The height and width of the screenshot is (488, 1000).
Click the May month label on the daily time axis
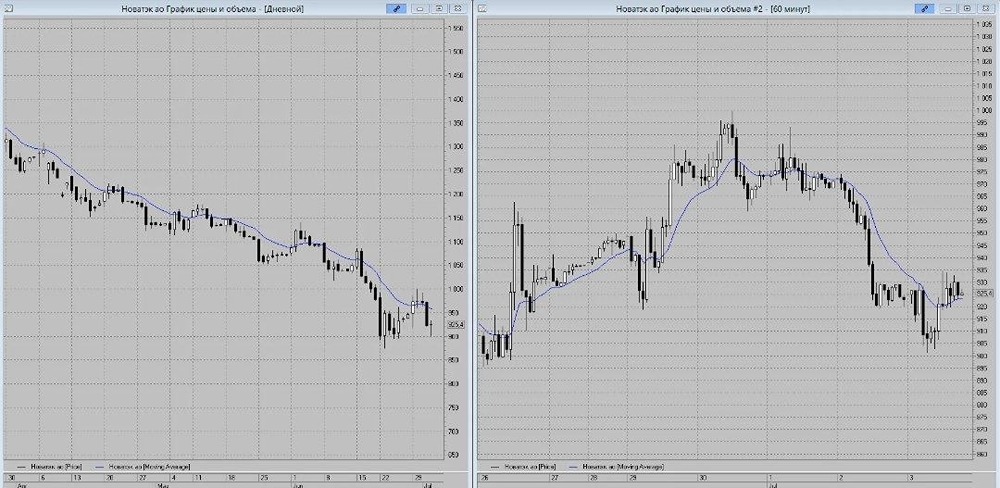[x=161, y=485]
